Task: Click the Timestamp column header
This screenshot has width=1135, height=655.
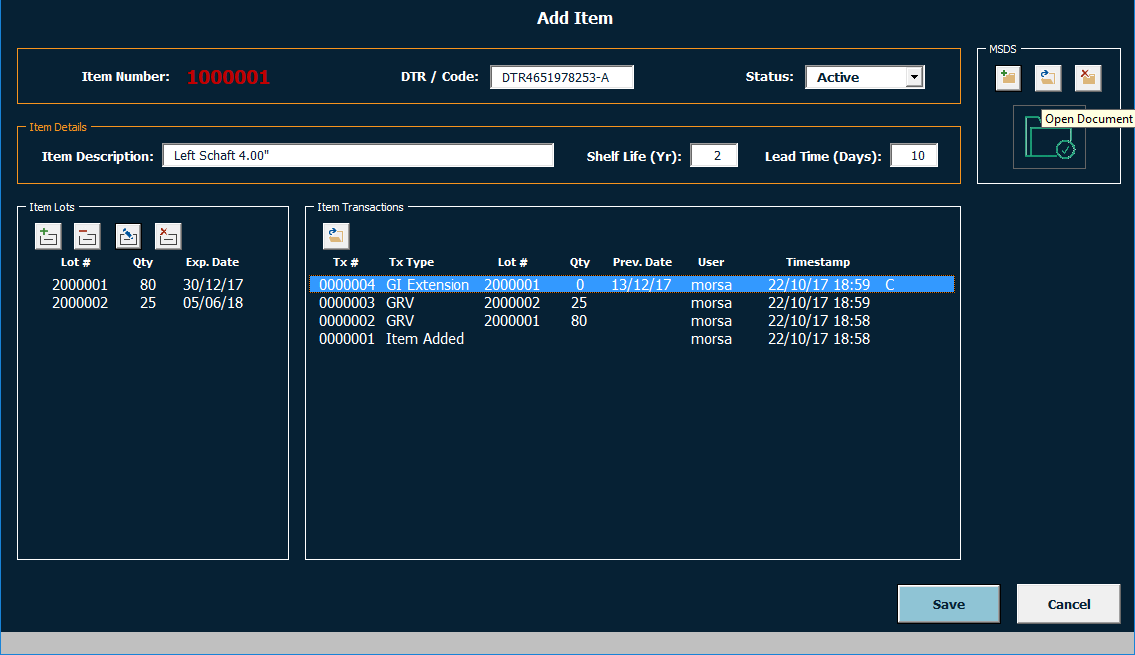Action: click(818, 262)
